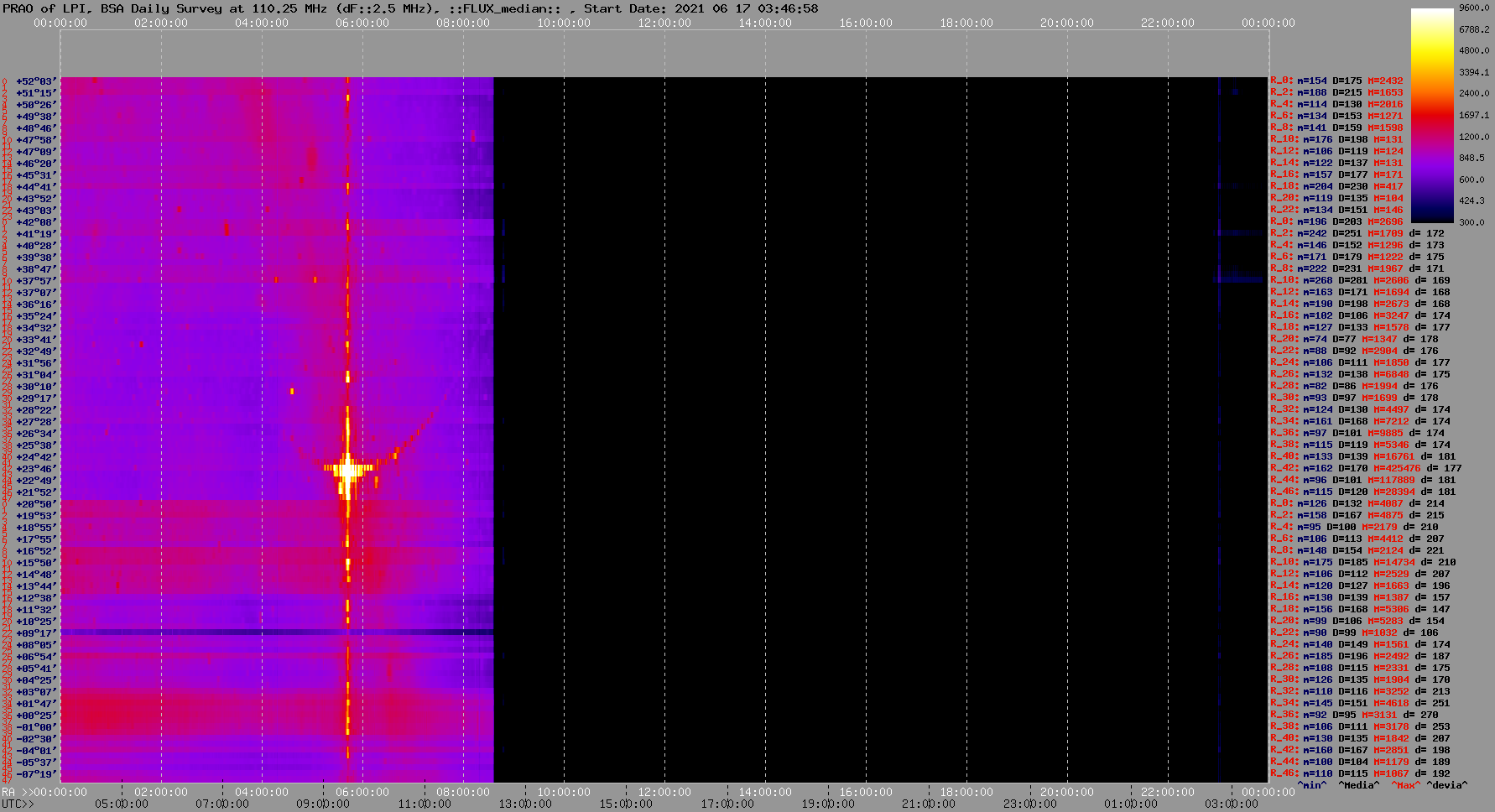
Task: Click the declination label -07°19'
Action: tap(36, 774)
